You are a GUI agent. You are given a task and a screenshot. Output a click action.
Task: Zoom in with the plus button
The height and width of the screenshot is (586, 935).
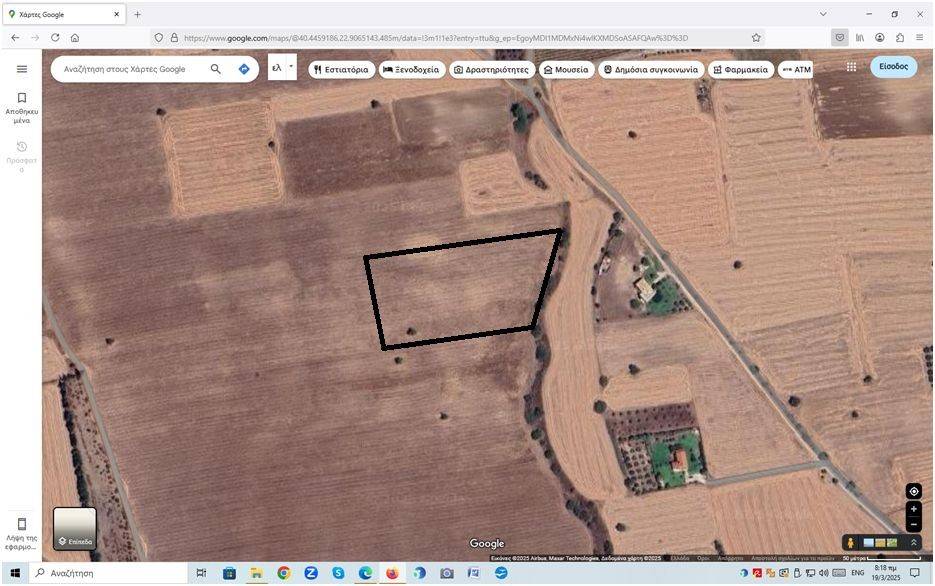pyautogui.click(x=913, y=509)
